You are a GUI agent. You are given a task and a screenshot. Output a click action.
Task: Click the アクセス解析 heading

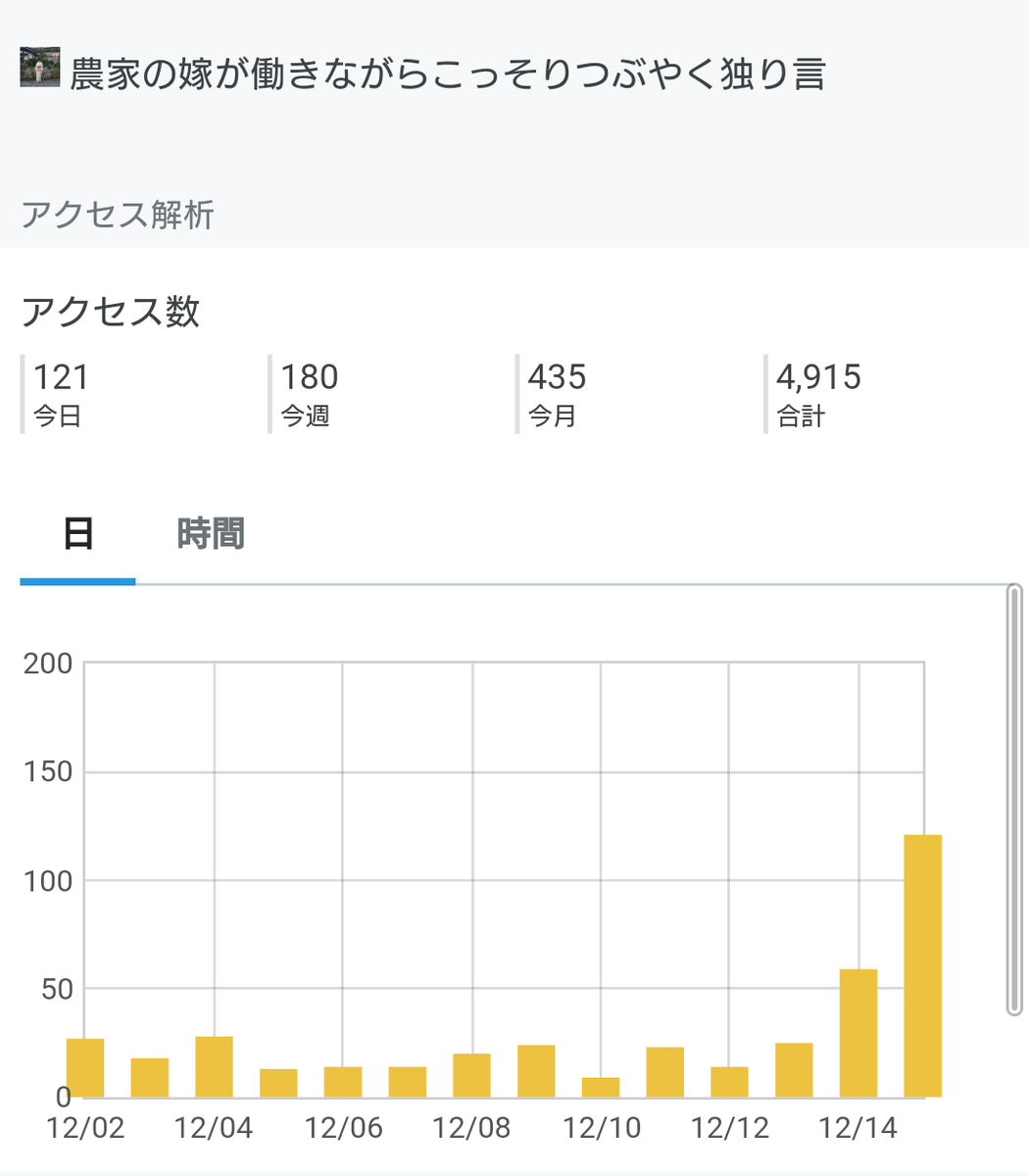click(x=118, y=214)
